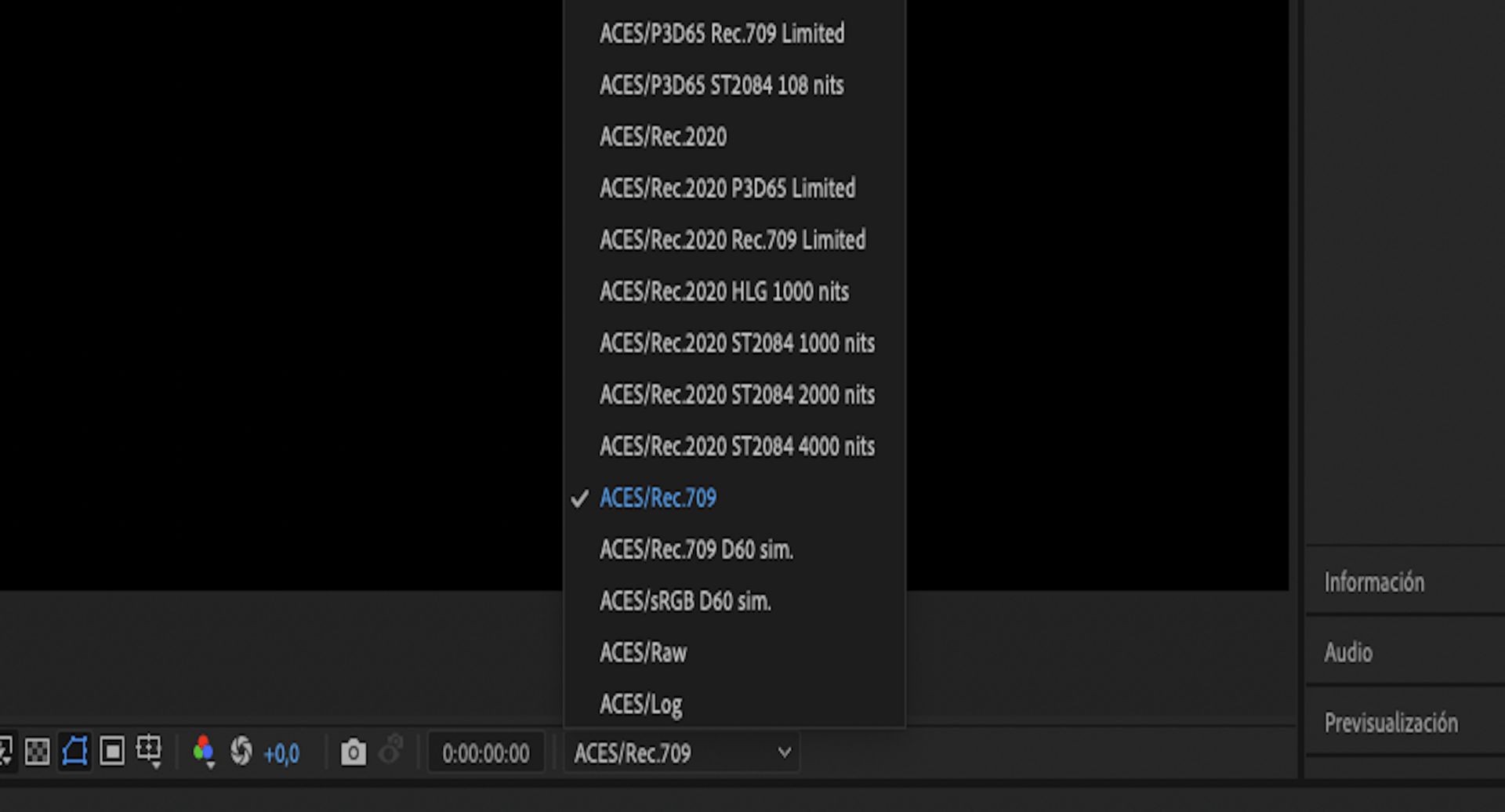Image resolution: width=1505 pixels, height=812 pixels.
Task: Click the show snapshot icon
Action: coord(391,750)
